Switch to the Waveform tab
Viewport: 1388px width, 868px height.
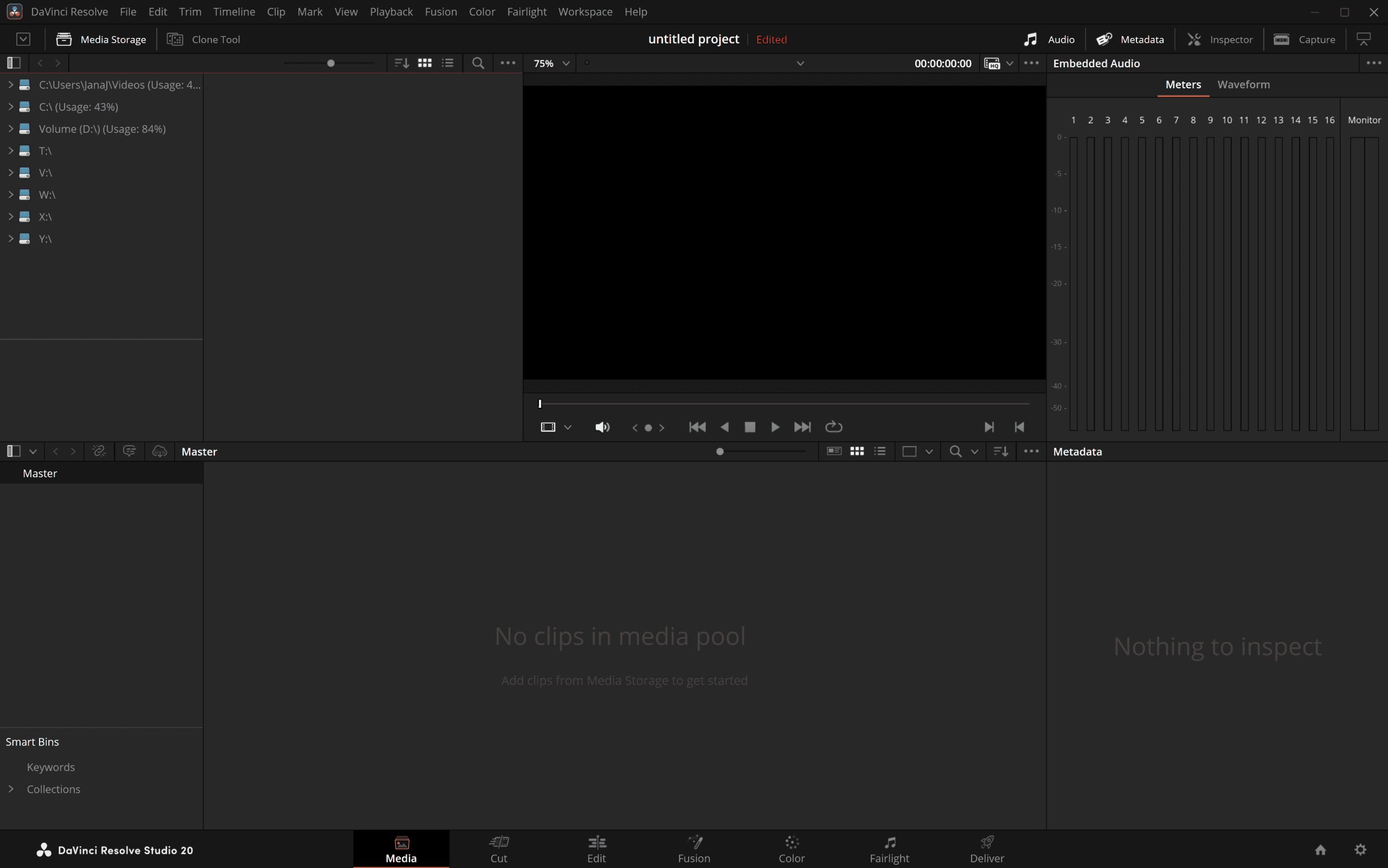pos(1243,85)
